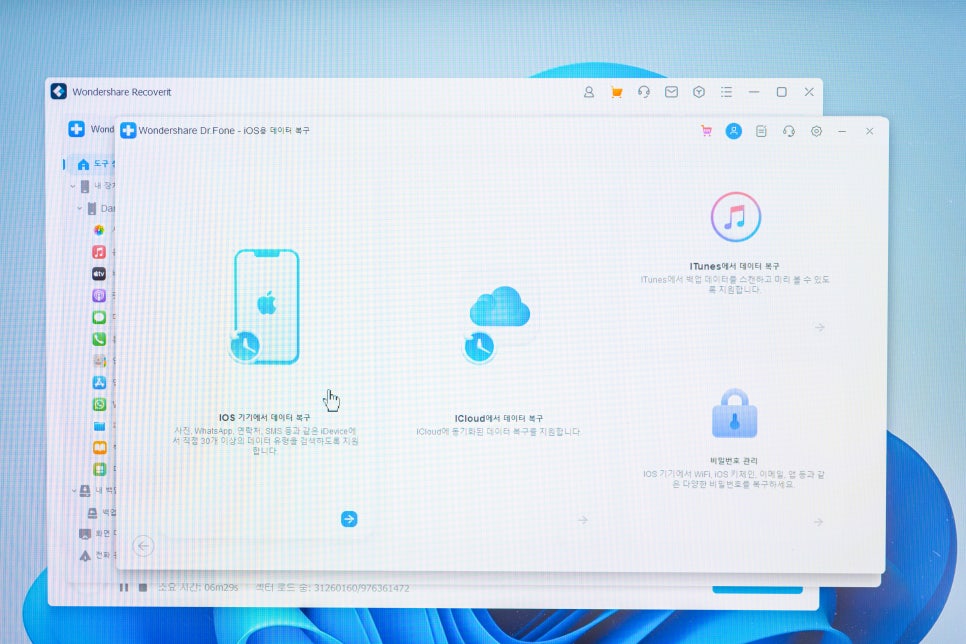Click the blue arrow under iOS device recovery

[349, 519]
